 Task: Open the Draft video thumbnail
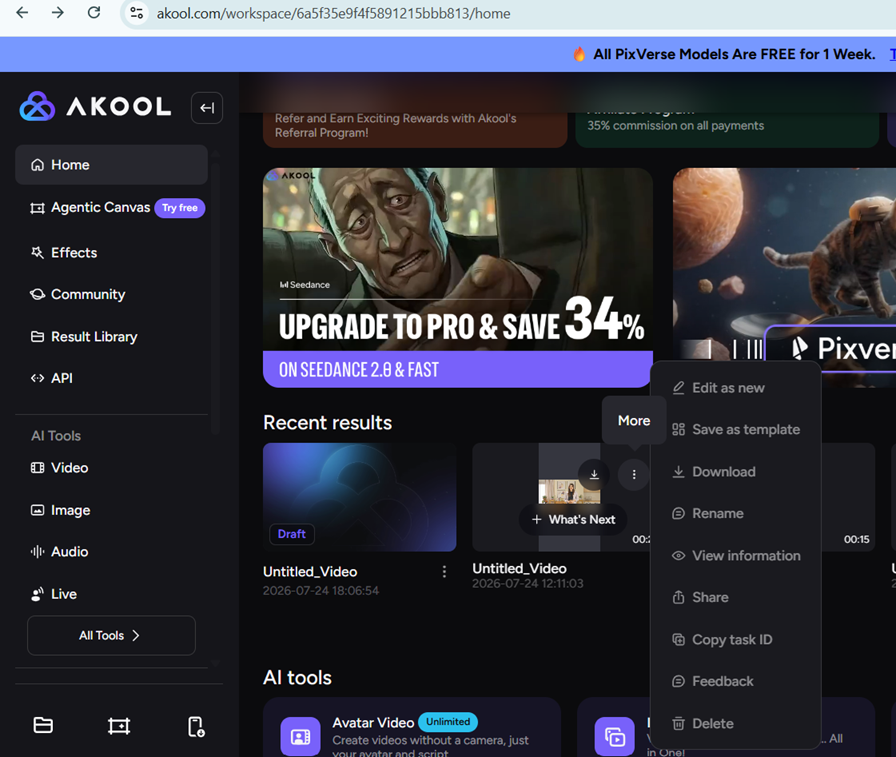pos(359,497)
